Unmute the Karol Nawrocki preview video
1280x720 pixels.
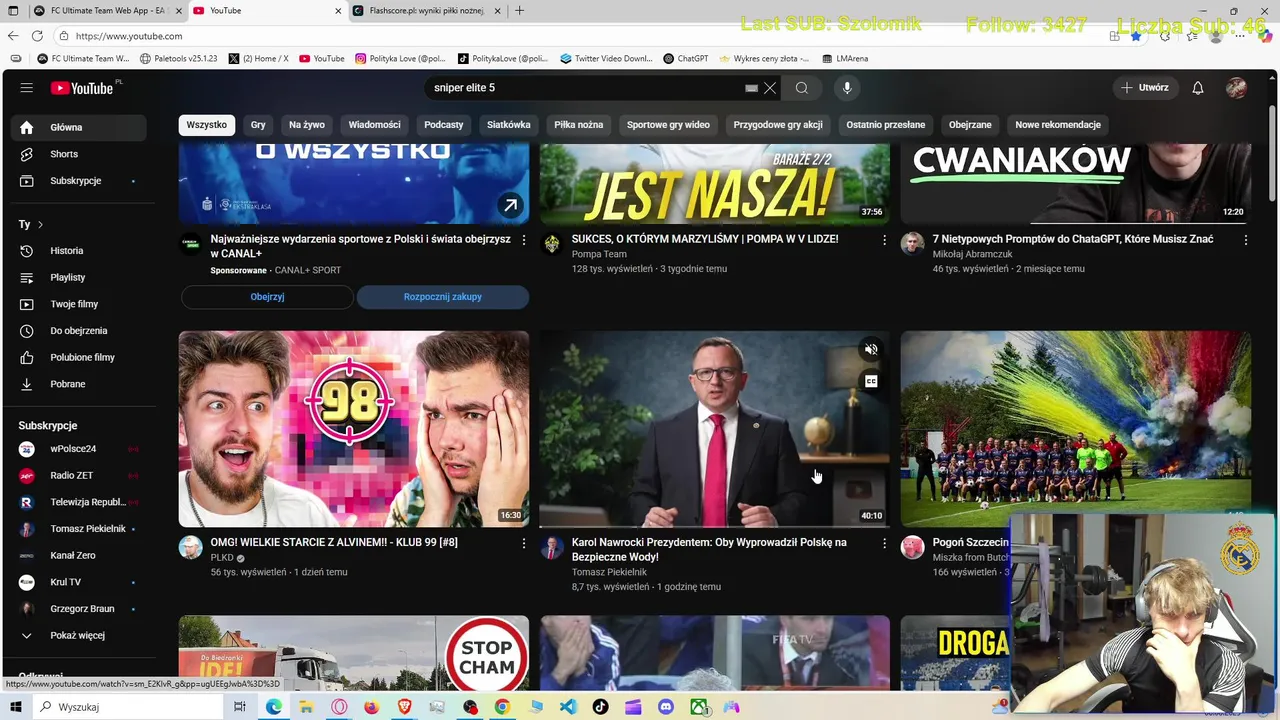pyautogui.click(x=871, y=349)
